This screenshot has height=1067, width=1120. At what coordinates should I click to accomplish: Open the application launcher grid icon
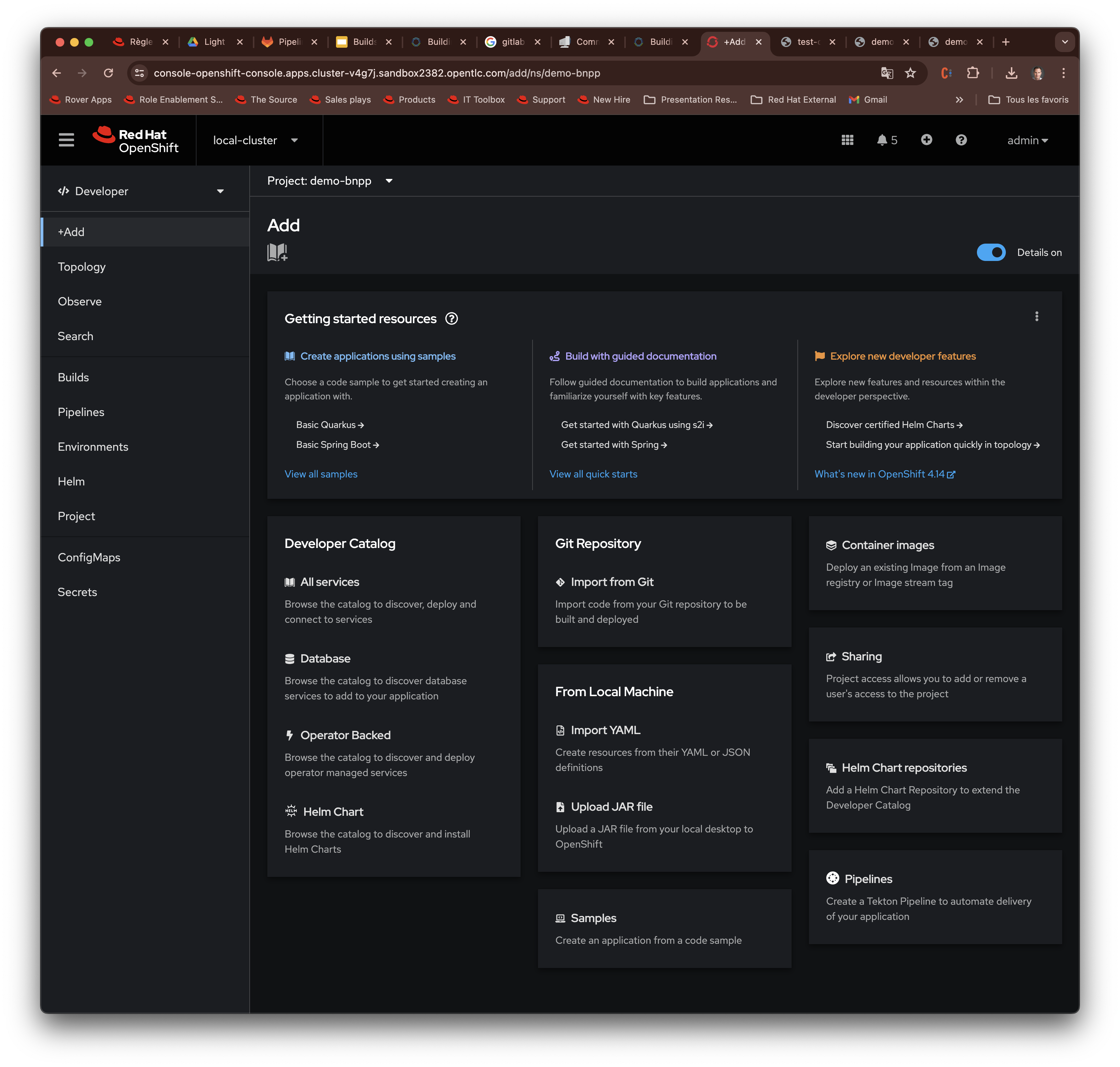pyautogui.click(x=847, y=140)
